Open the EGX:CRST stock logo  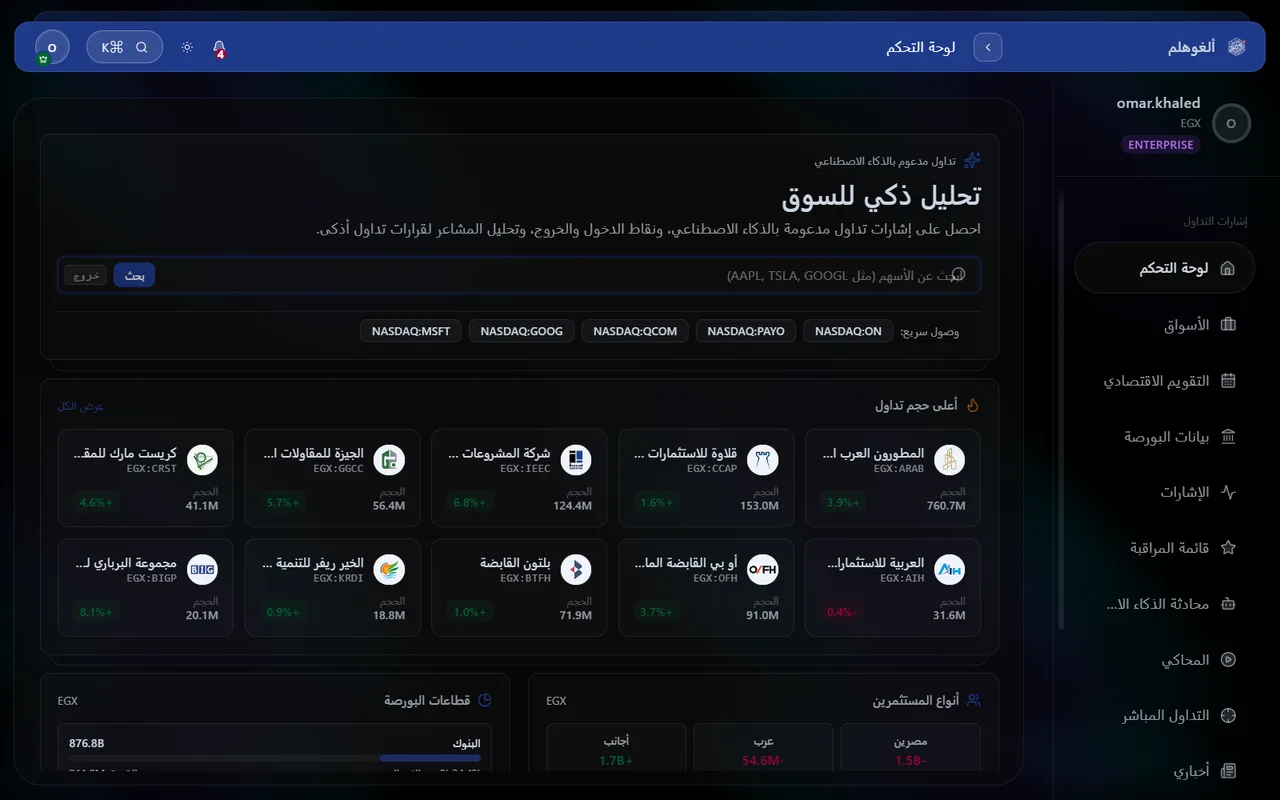tap(202, 460)
